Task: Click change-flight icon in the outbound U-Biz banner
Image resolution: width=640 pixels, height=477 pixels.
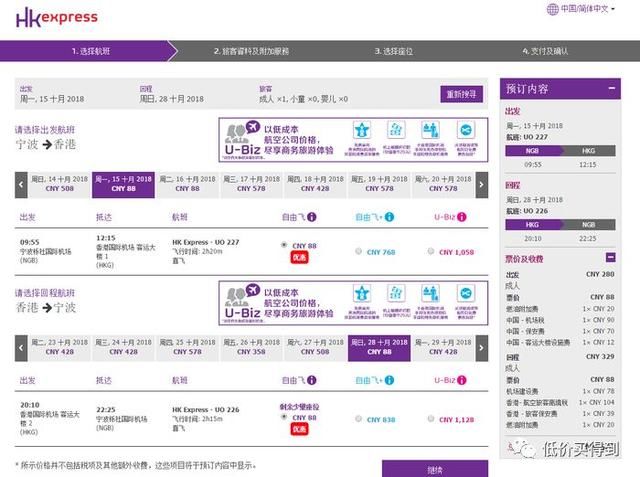Action: pos(465,130)
